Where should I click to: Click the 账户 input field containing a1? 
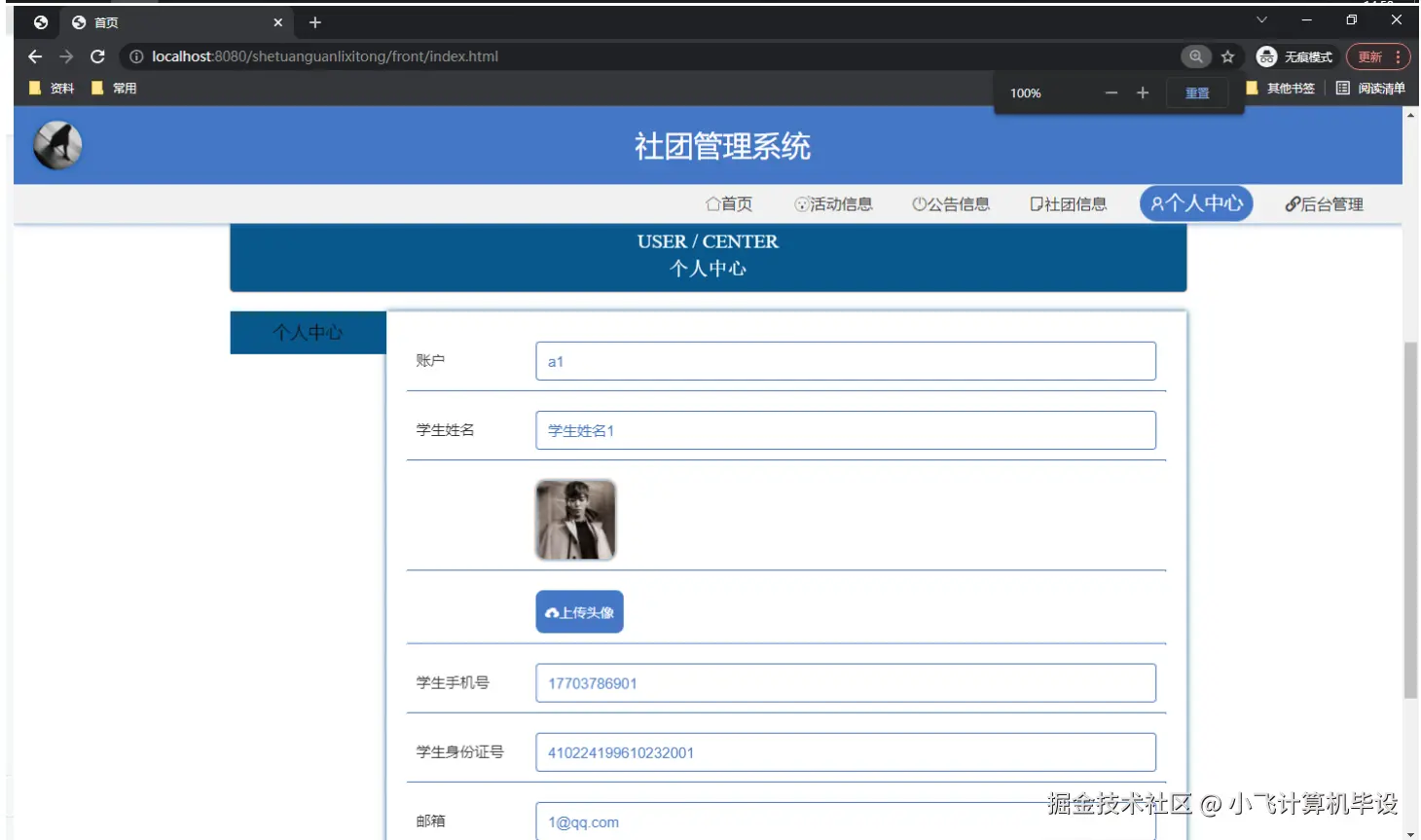(x=845, y=360)
